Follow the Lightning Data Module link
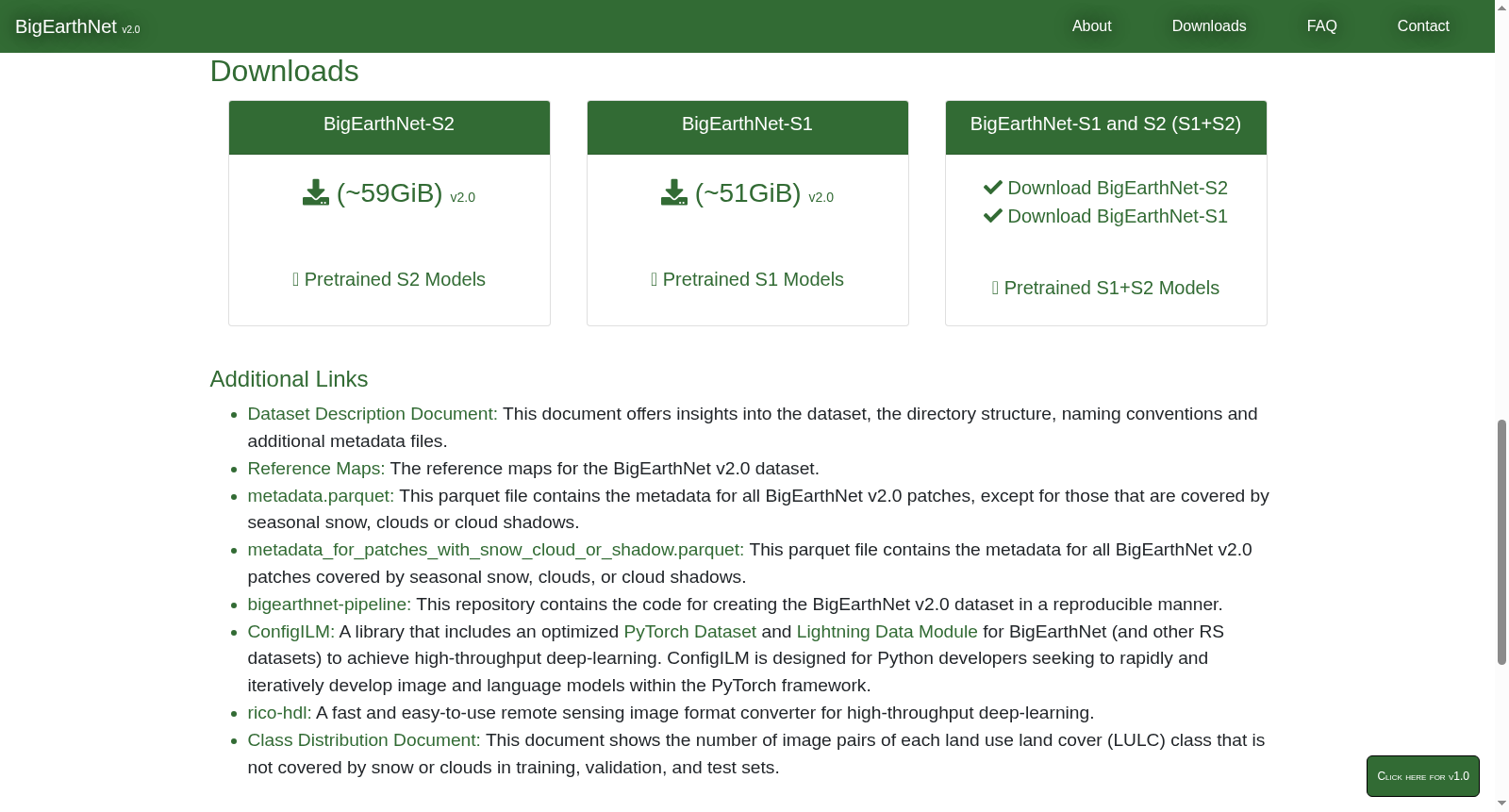This screenshot has width=1509, height=812. (887, 632)
